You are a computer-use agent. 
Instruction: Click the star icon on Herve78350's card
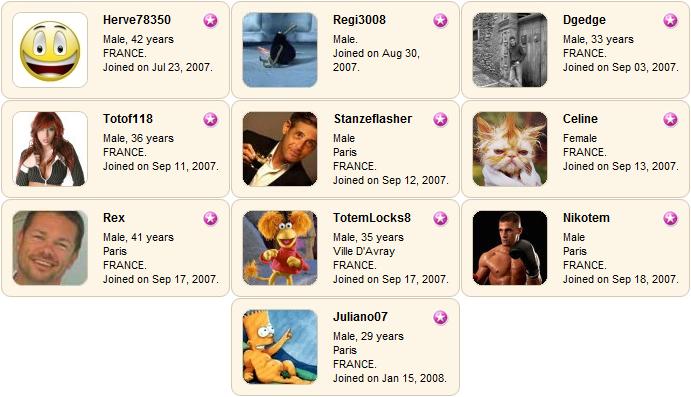[210, 20]
